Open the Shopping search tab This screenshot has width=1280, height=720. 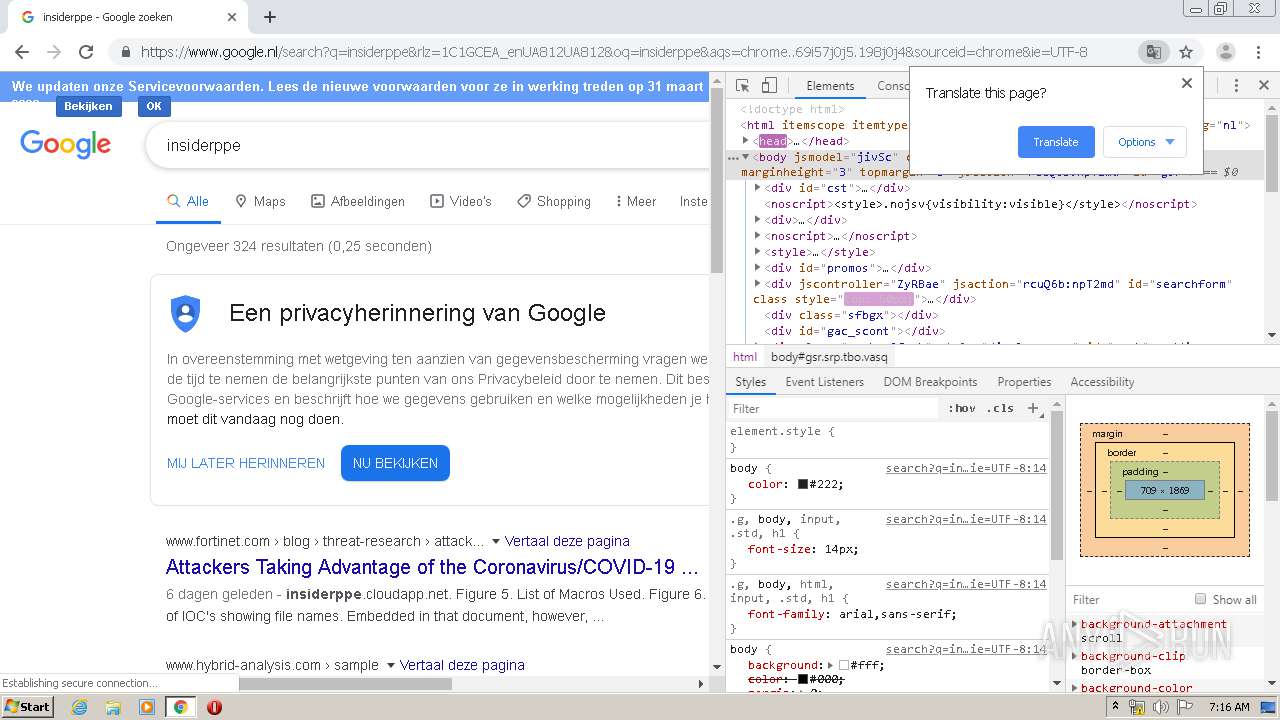[554, 201]
